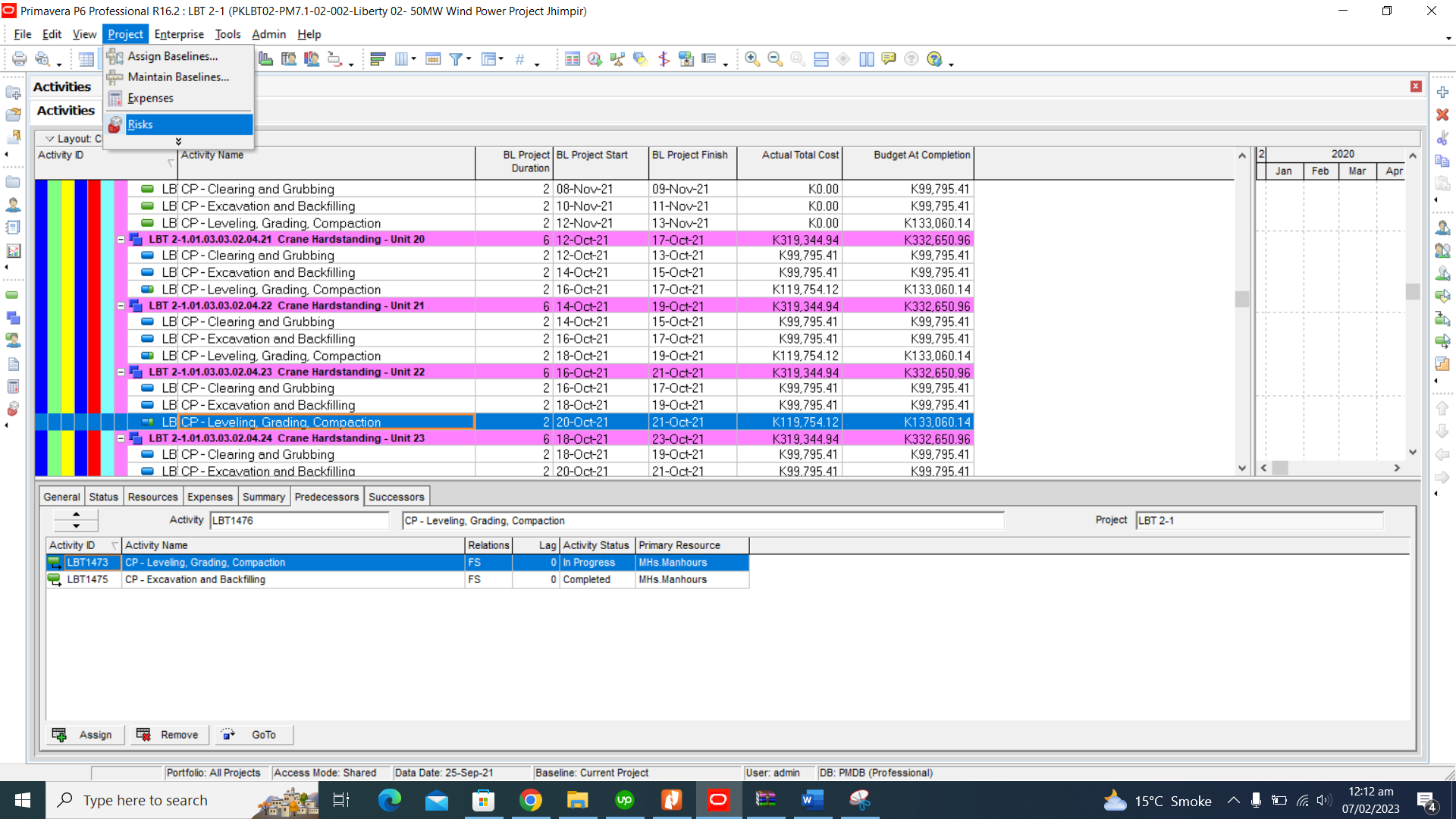The height and width of the screenshot is (819, 1456).
Task: Switch to Predecessors tab in details panel
Action: tap(326, 496)
